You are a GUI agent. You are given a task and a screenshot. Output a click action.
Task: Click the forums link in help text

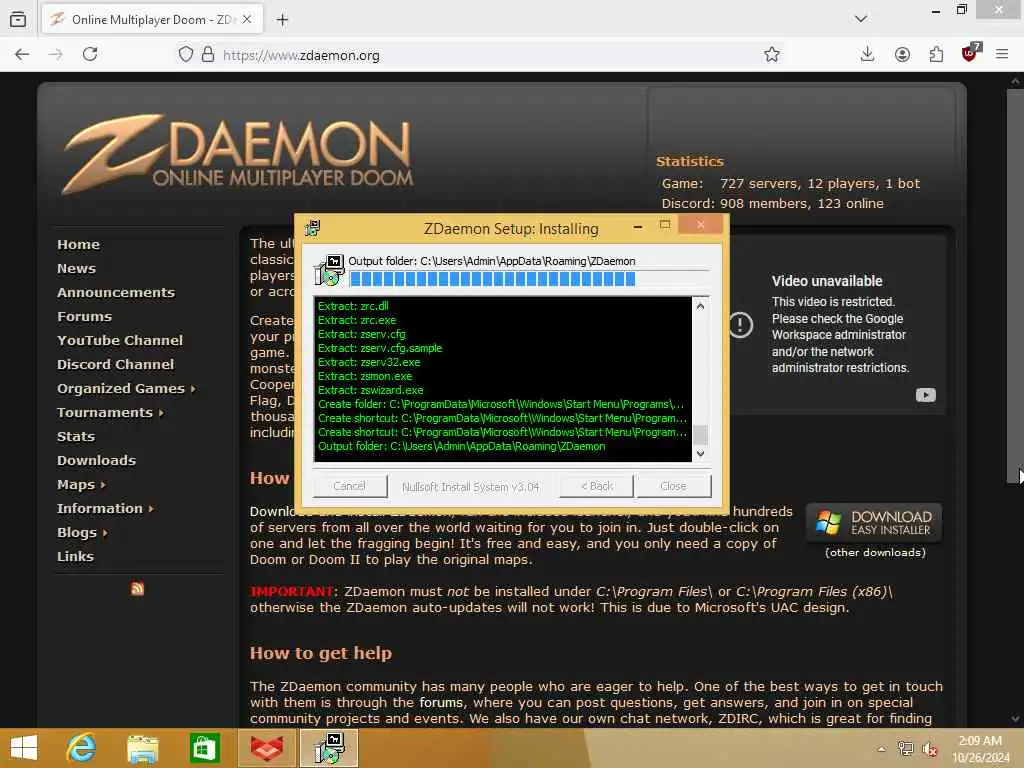[441, 703]
